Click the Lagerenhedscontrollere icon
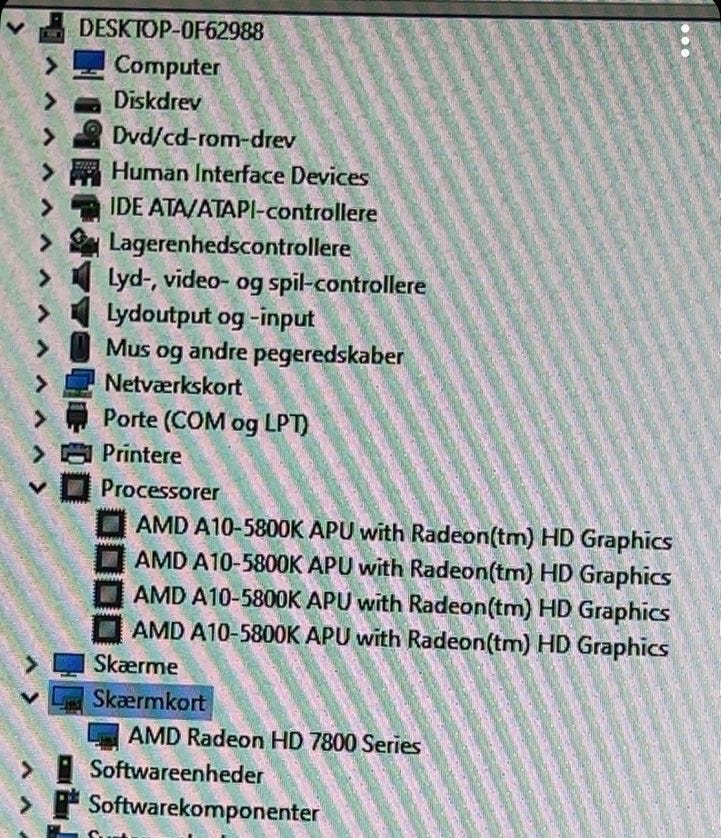This screenshot has width=721, height=838. pyautogui.click(x=84, y=243)
